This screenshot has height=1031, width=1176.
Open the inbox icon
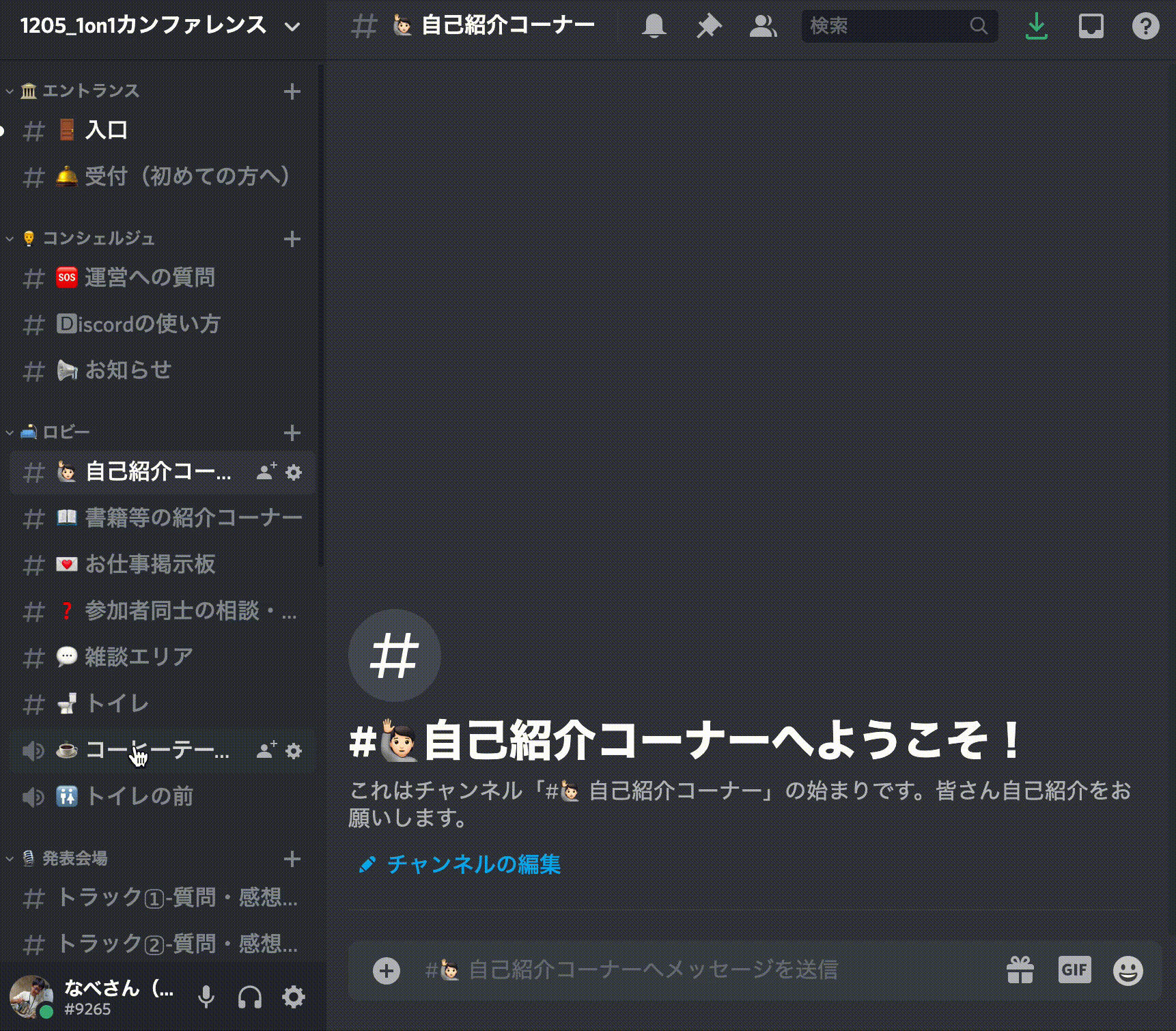(x=1091, y=27)
